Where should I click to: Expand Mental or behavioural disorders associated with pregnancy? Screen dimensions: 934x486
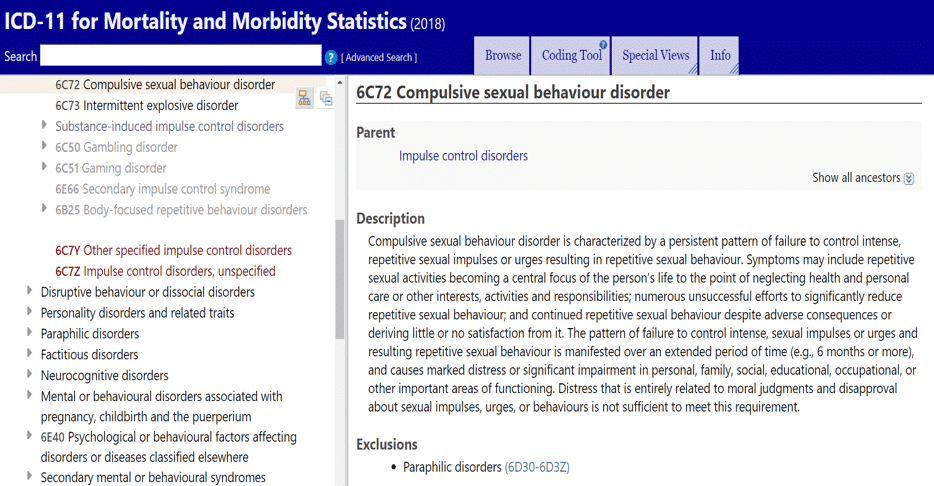[x=29, y=395]
